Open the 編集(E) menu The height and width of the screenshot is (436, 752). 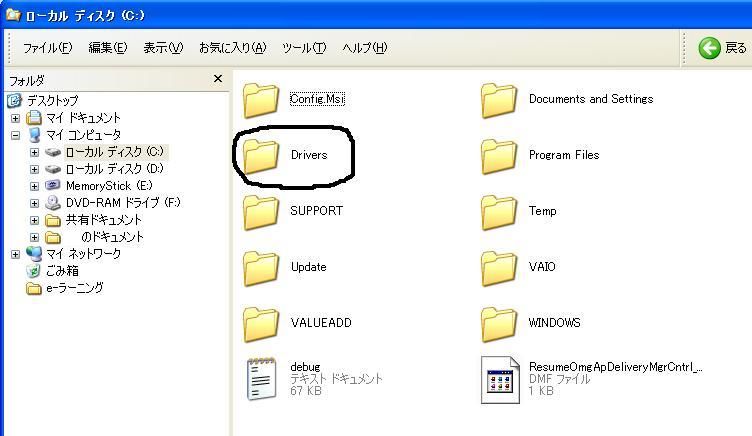click(x=108, y=48)
